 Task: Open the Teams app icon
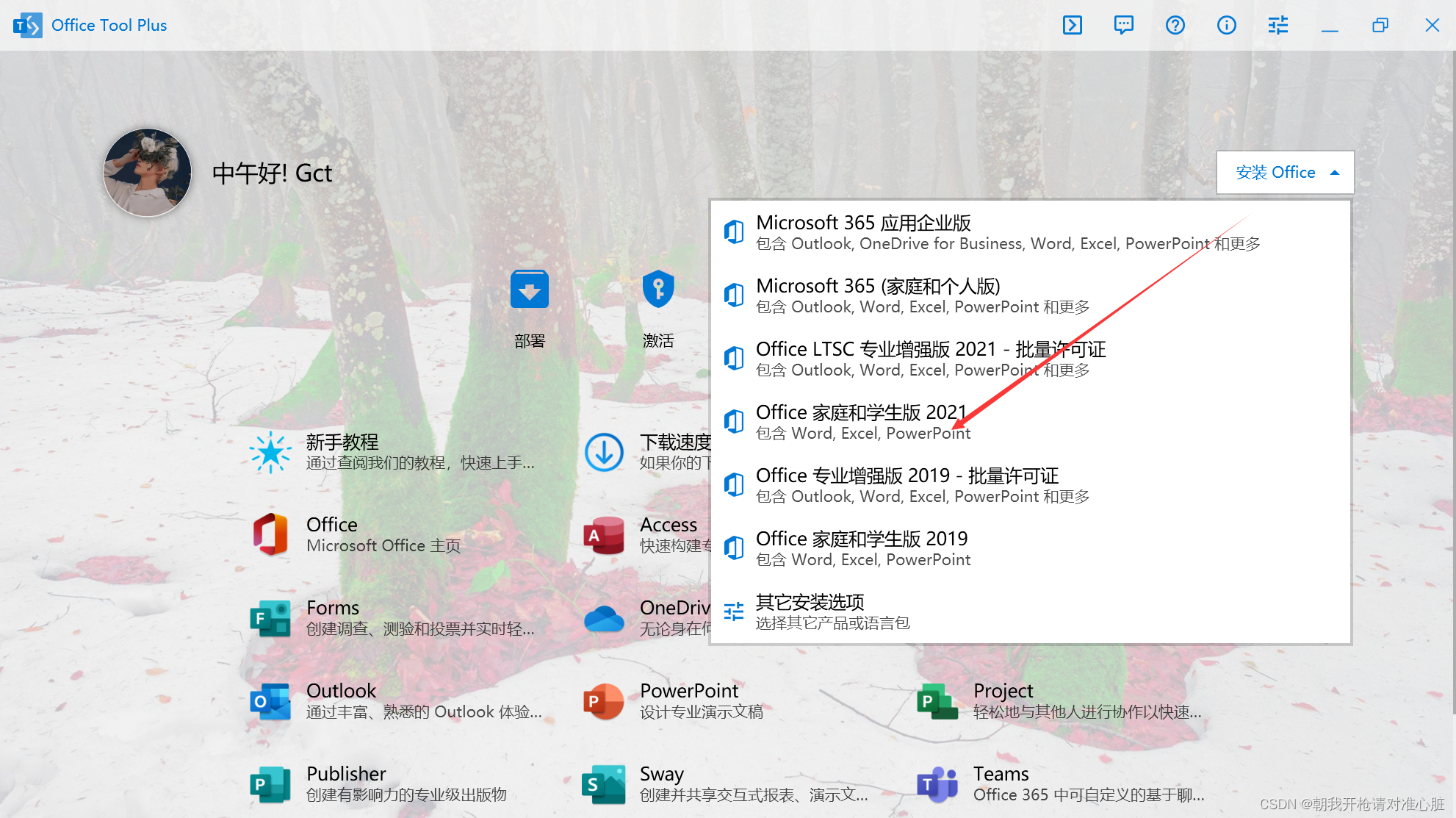click(937, 784)
